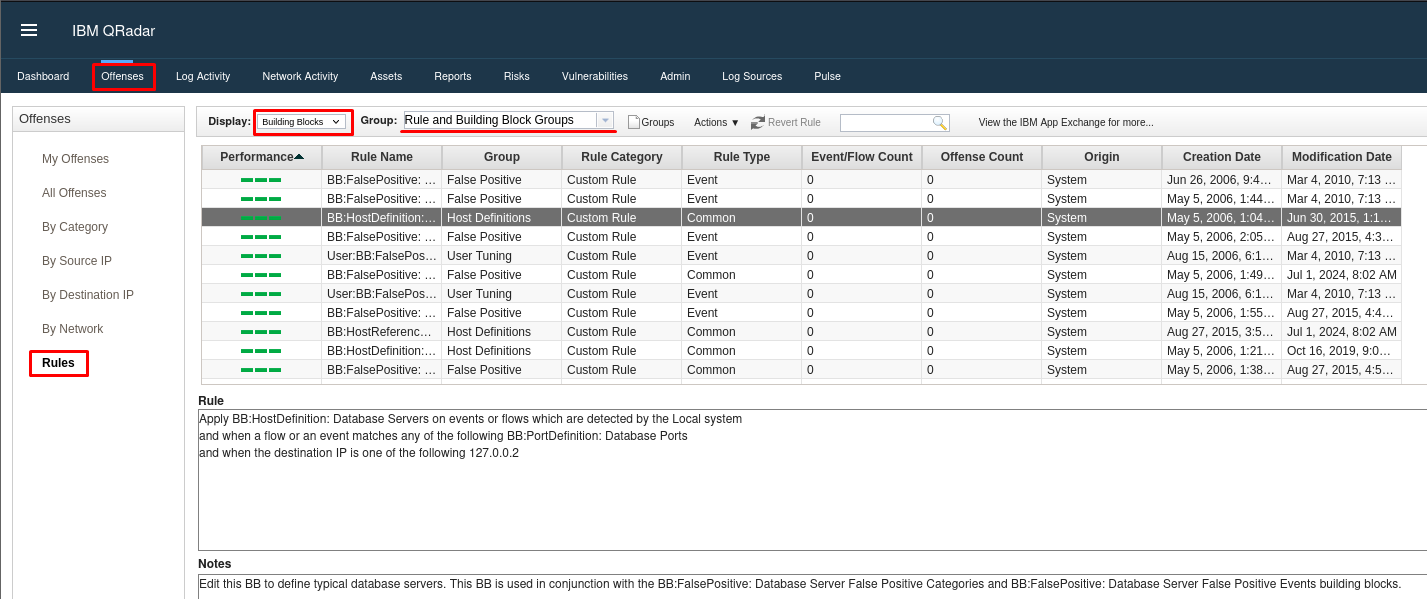Sort by Modification Date column header
Image resolution: width=1427 pixels, height=599 pixels.
pos(1342,157)
